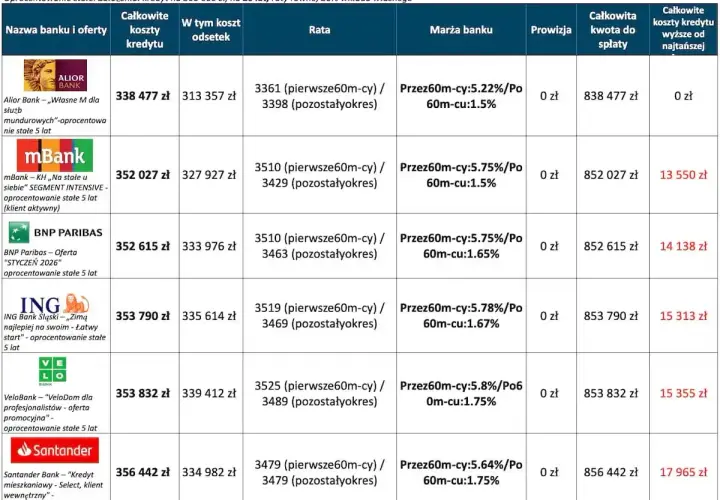Click the Santander logo
Screen dimensions: 720x500
(x=55, y=450)
